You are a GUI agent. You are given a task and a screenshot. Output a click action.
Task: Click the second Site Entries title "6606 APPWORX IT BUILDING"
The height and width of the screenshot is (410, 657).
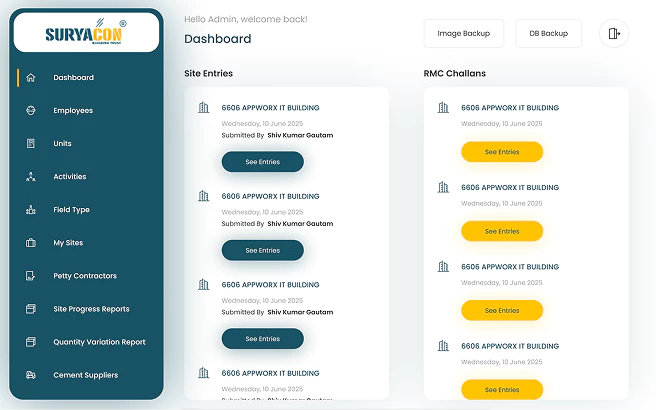pyautogui.click(x=270, y=196)
